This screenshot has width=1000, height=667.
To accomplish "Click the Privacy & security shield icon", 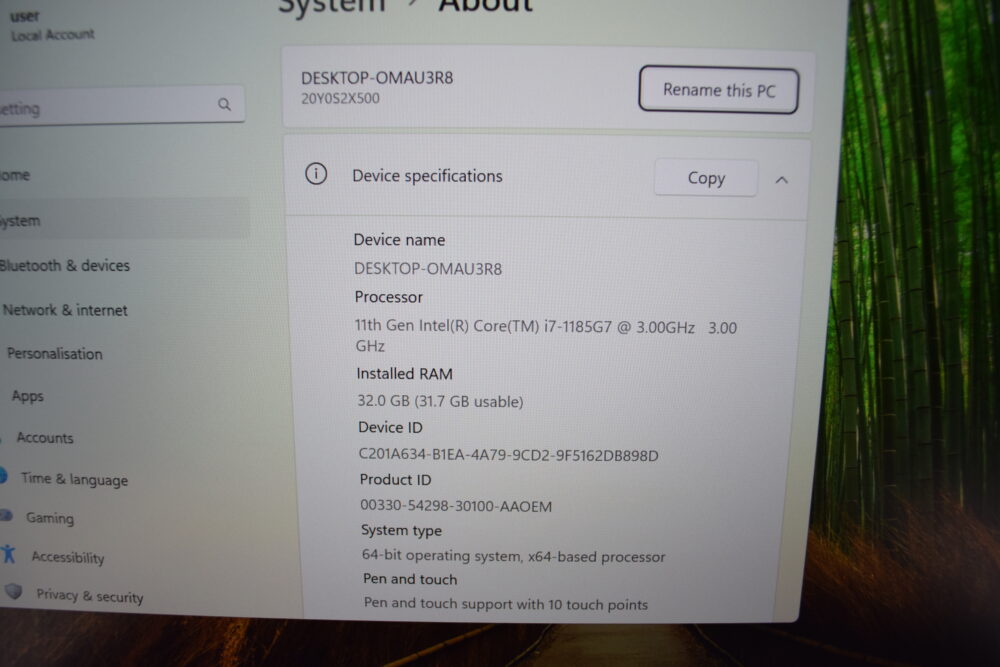I will click(x=13, y=591).
